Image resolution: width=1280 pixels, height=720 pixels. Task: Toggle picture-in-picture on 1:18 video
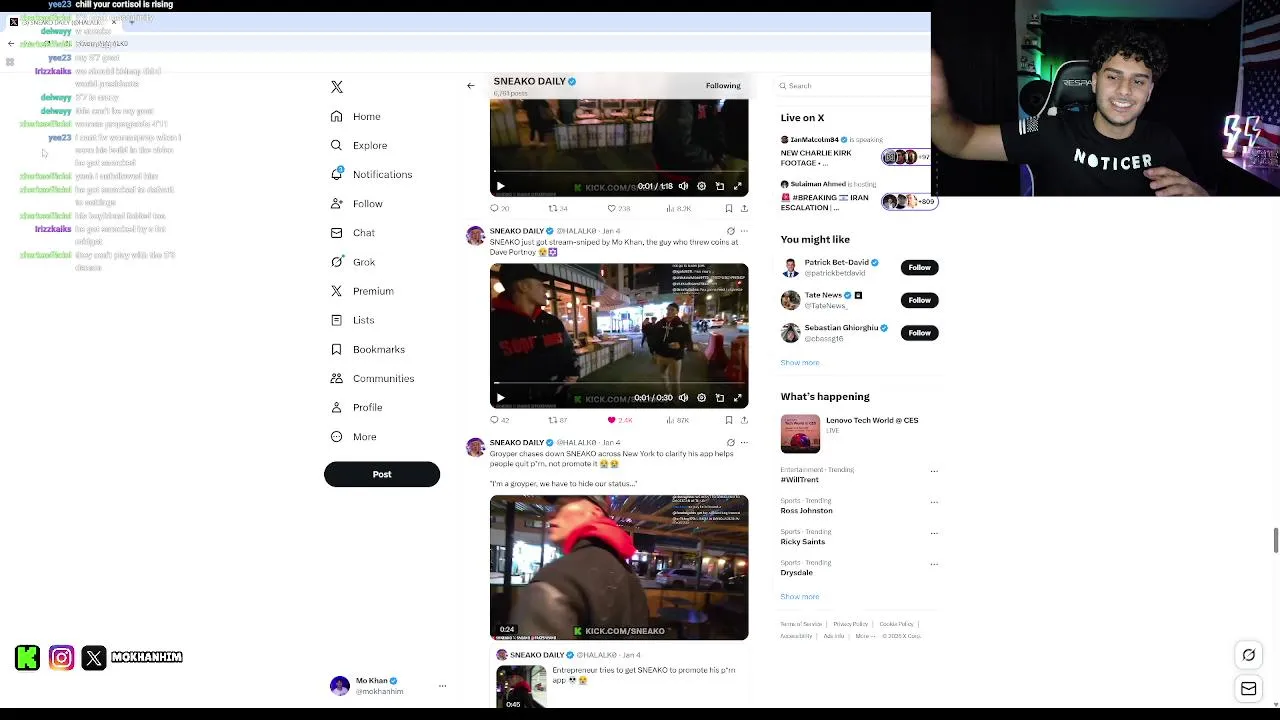pyautogui.click(x=720, y=186)
